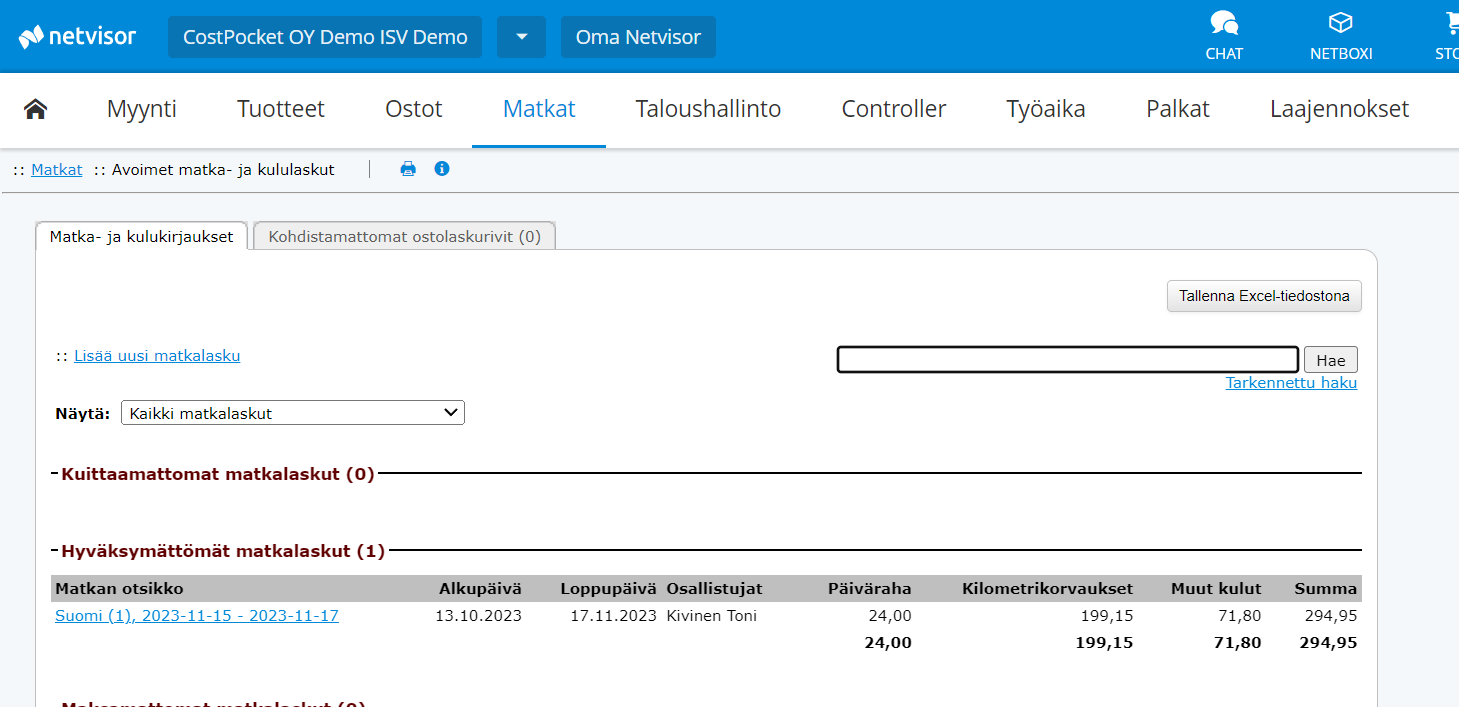Open the Taloushallinto menu
This screenshot has height=707, width=1459.
click(709, 109)
